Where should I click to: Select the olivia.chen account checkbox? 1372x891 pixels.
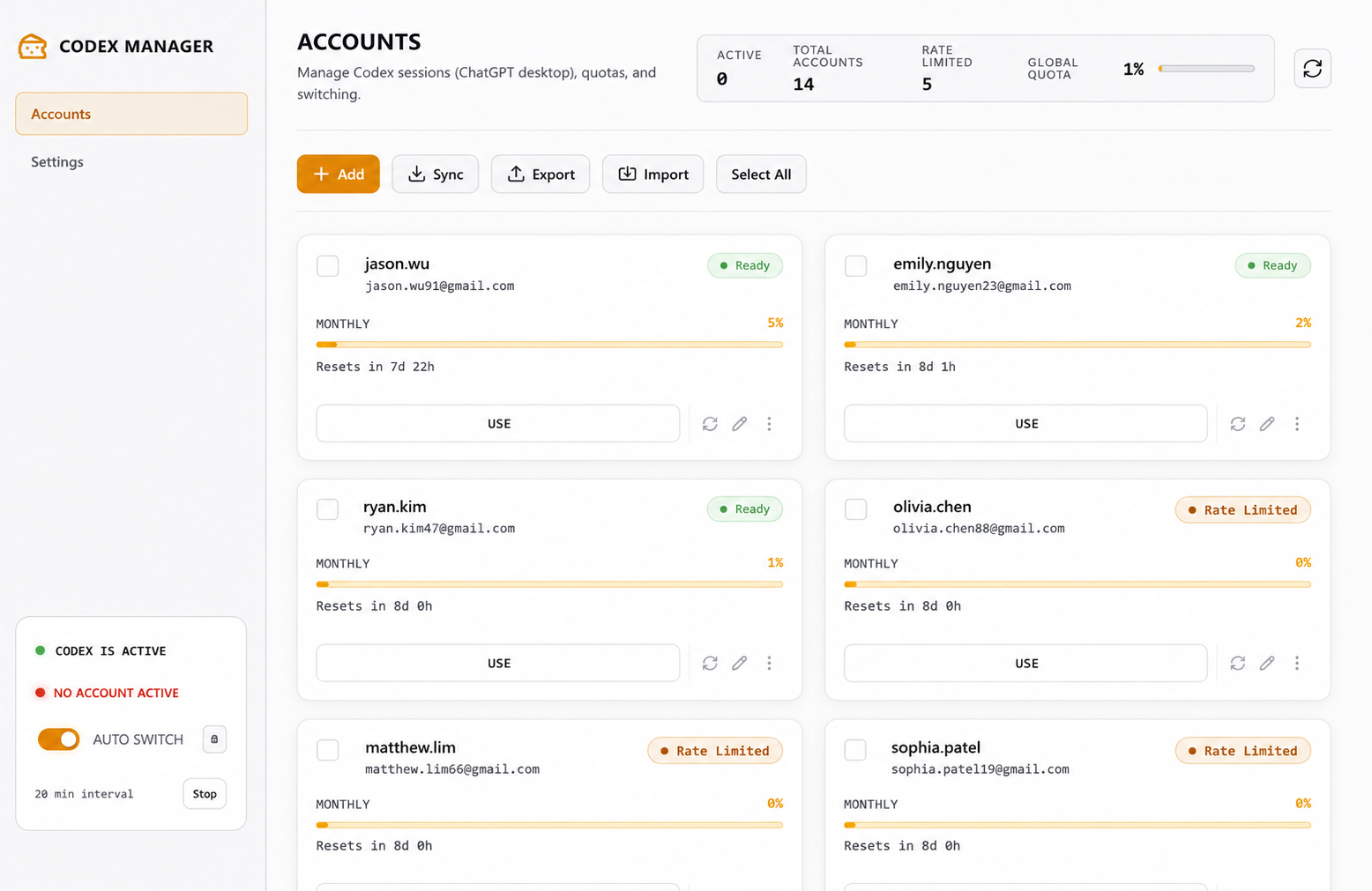[855, 509]
